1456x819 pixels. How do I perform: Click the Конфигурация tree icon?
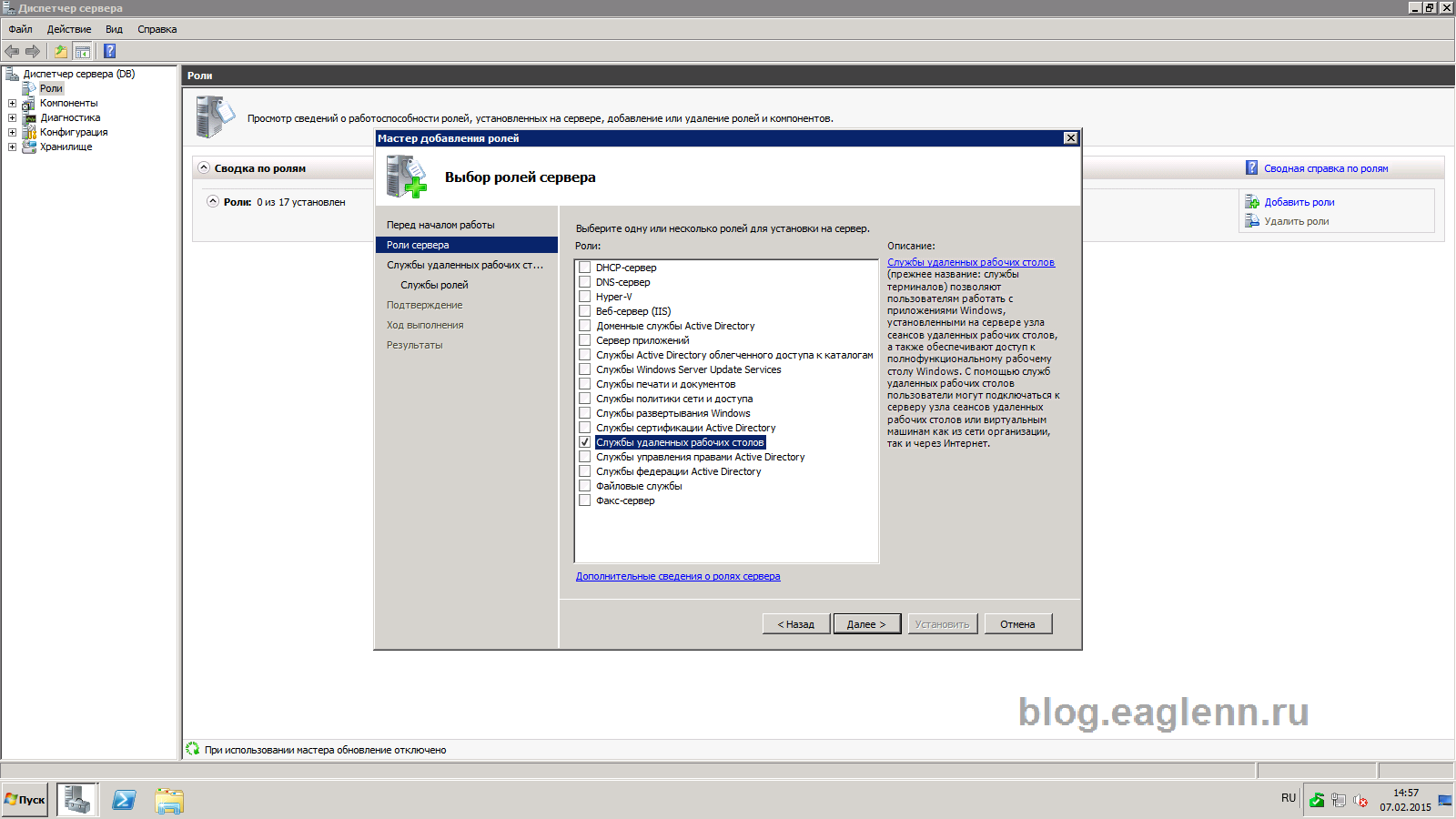29,132
